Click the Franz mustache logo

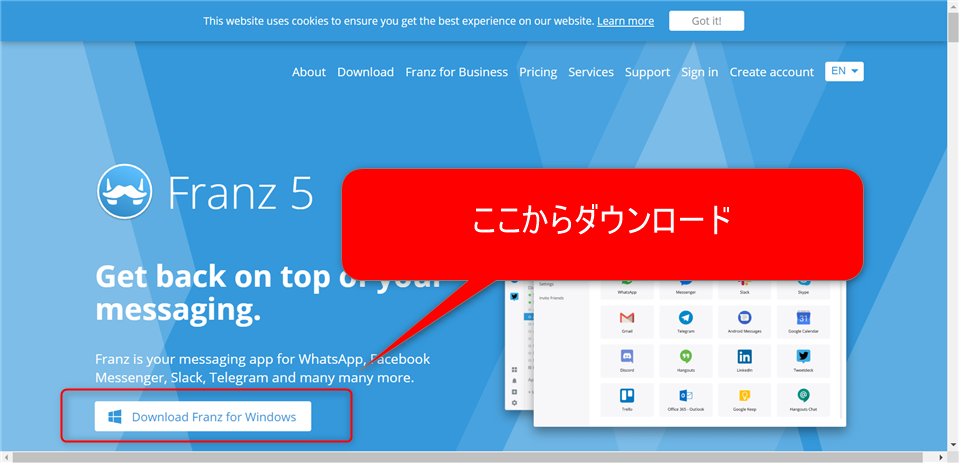[124, 191]
